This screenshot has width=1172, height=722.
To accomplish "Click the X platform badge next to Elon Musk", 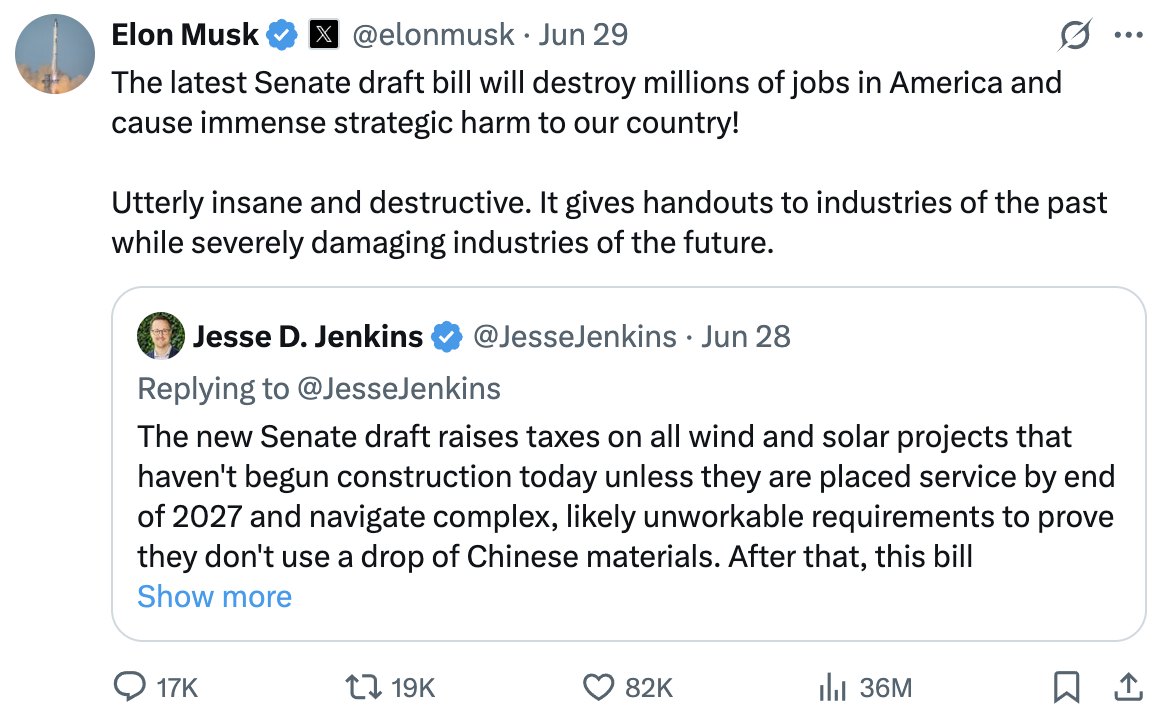I will (322, 33).
